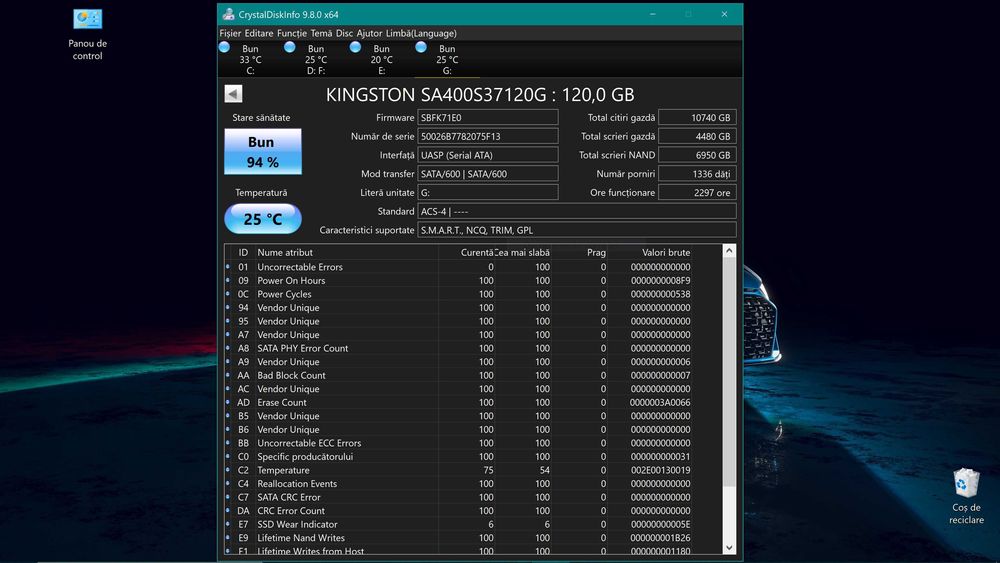Screen dimensions: 1000x563
Task: Click the CrystalDiskInfo title bar app icon
Action: point(229,14)
